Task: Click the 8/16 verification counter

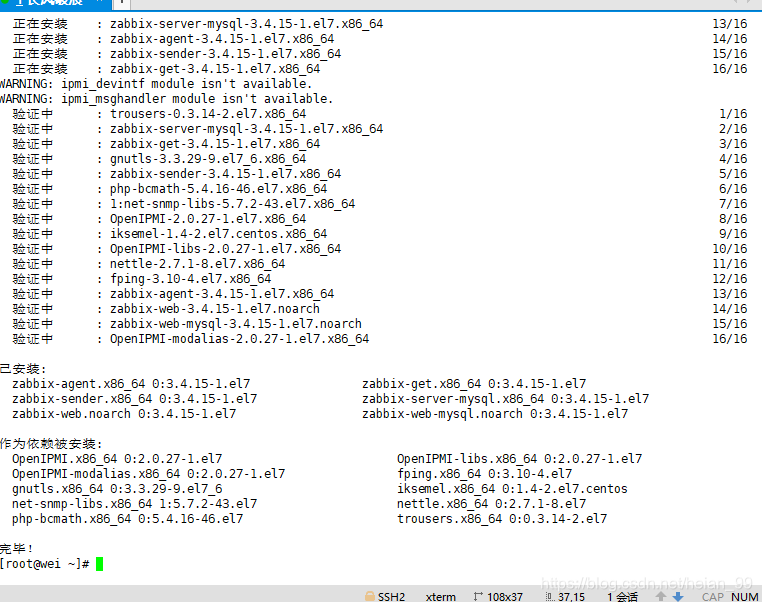Action: [733, 219]
